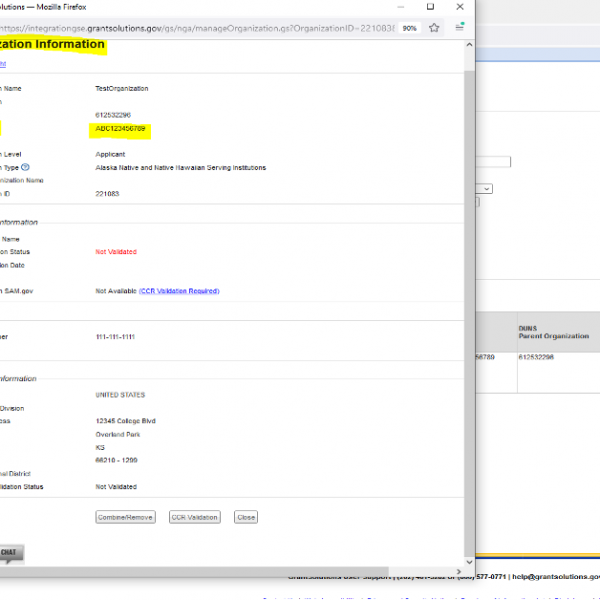Screen dimensions: 600x600
Task: Click the vertical scrollbar of the popup
Action: pyautogui.click(x=470, y=300)
